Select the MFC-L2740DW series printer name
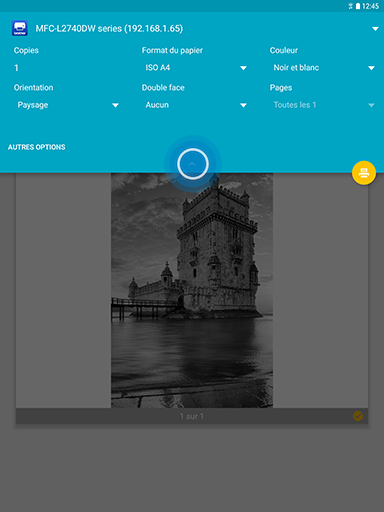 (x=109, y=29)
